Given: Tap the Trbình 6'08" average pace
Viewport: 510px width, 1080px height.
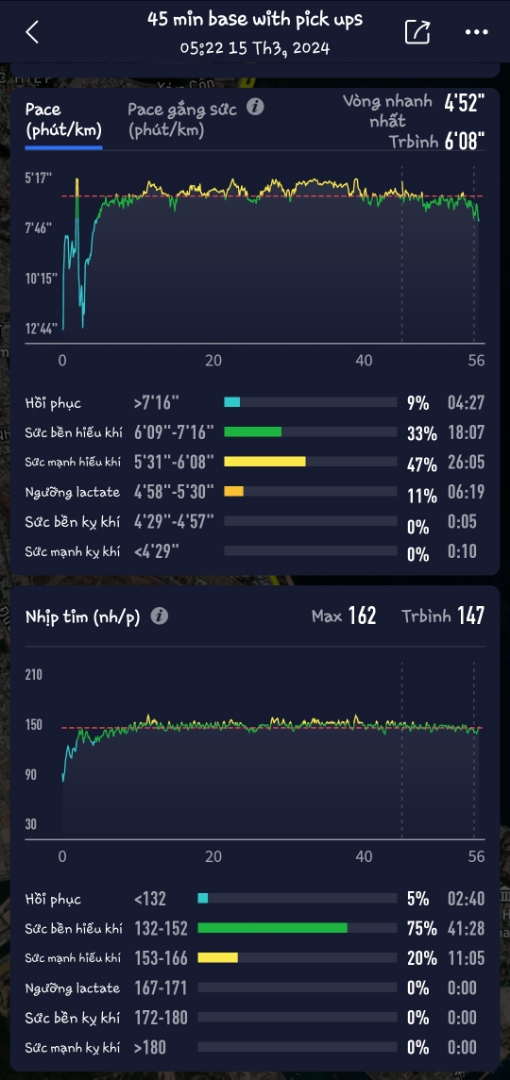Looking at the screenshot, I should (437, 141).
